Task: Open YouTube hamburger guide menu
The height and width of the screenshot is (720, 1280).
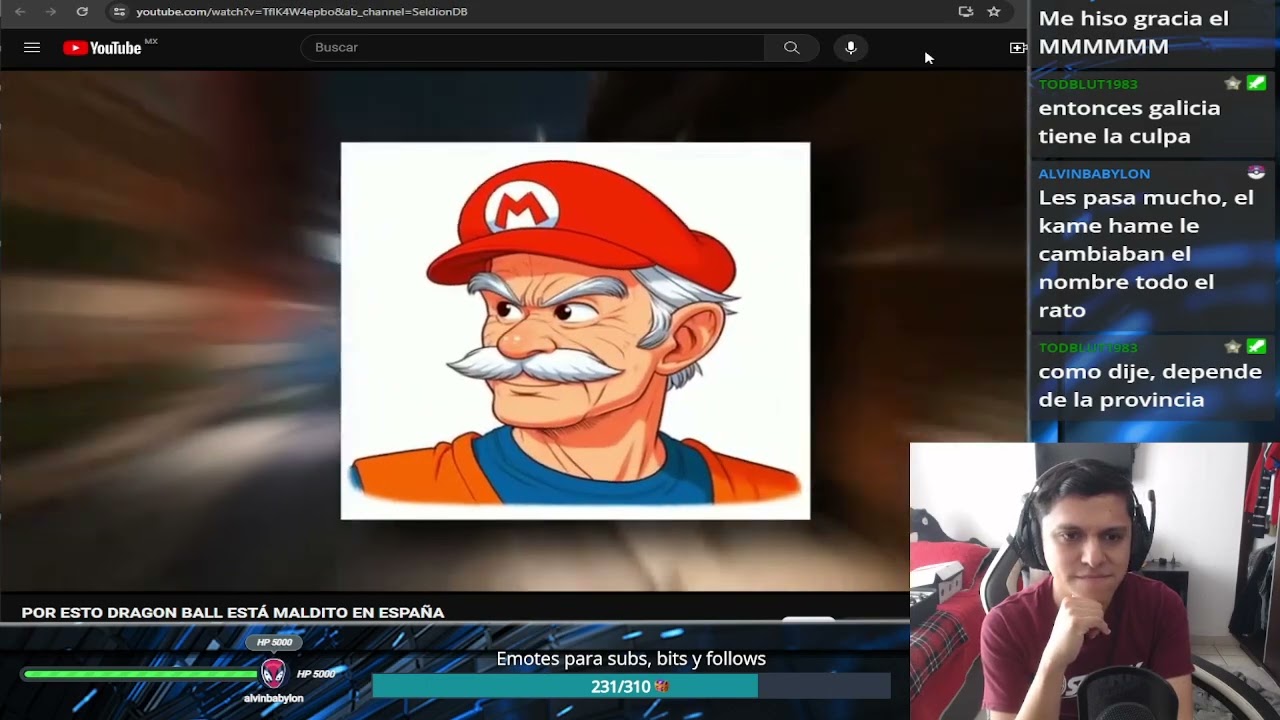Action: 32,47
